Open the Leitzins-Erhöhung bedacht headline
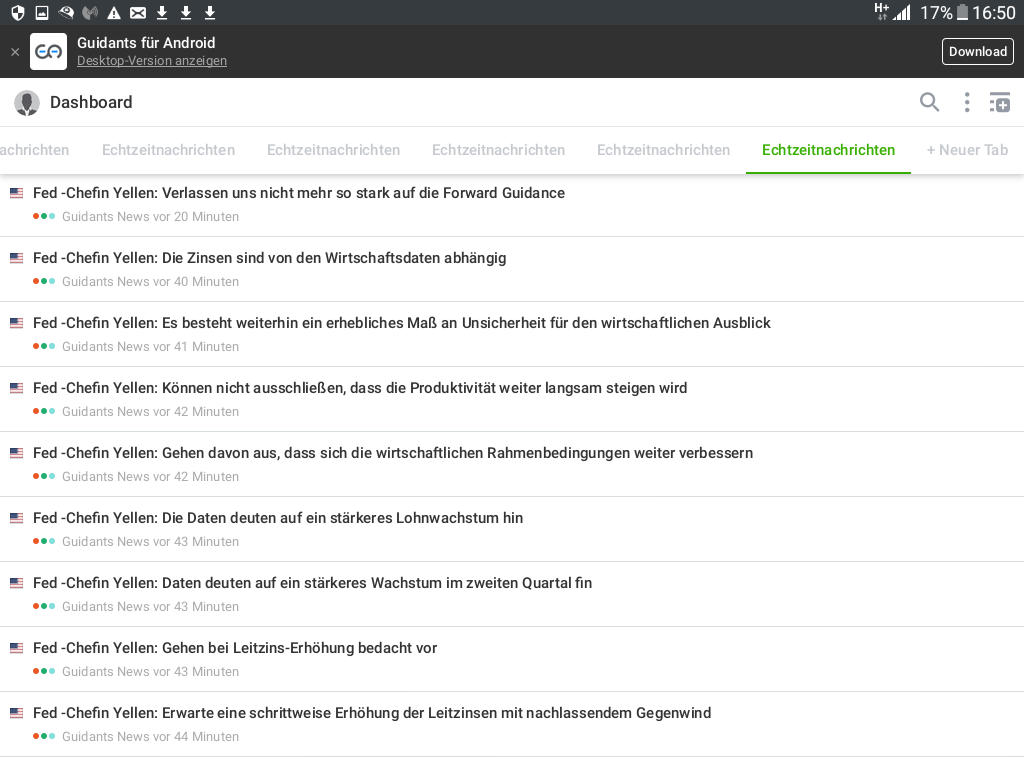The height and width of the screenshot is (768, 1024). coord(235,648)
